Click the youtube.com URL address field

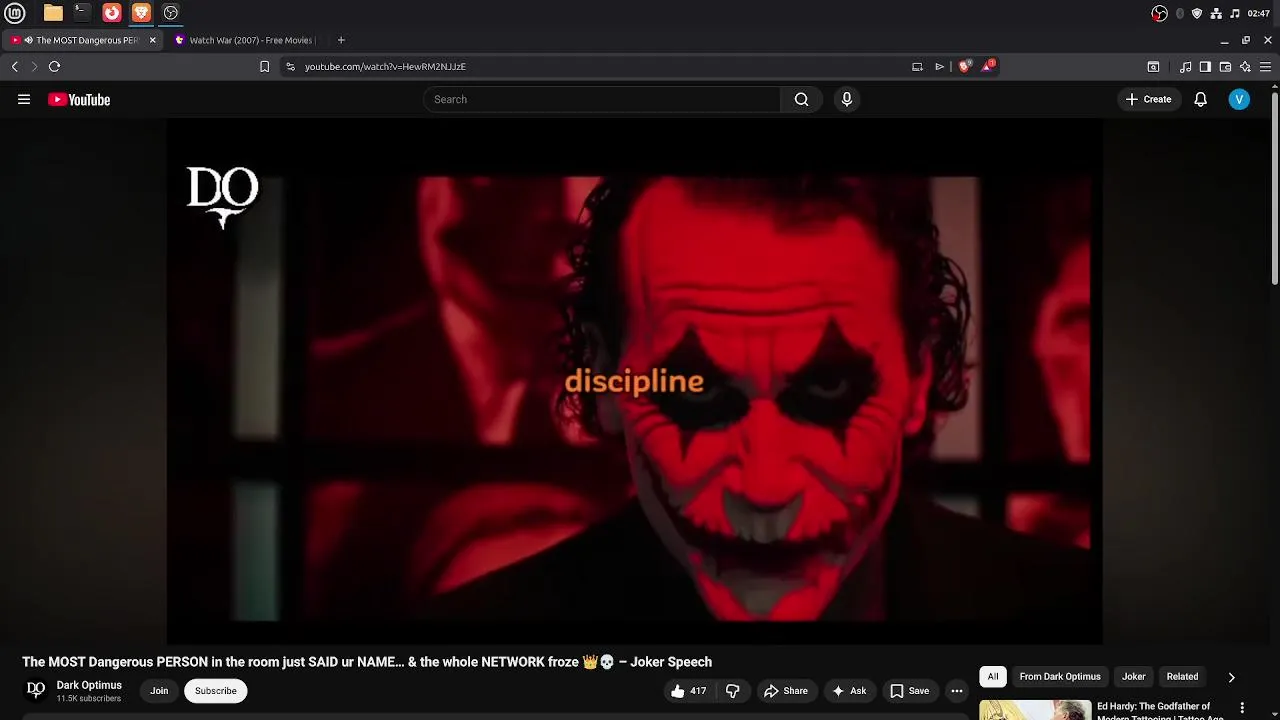600,66
